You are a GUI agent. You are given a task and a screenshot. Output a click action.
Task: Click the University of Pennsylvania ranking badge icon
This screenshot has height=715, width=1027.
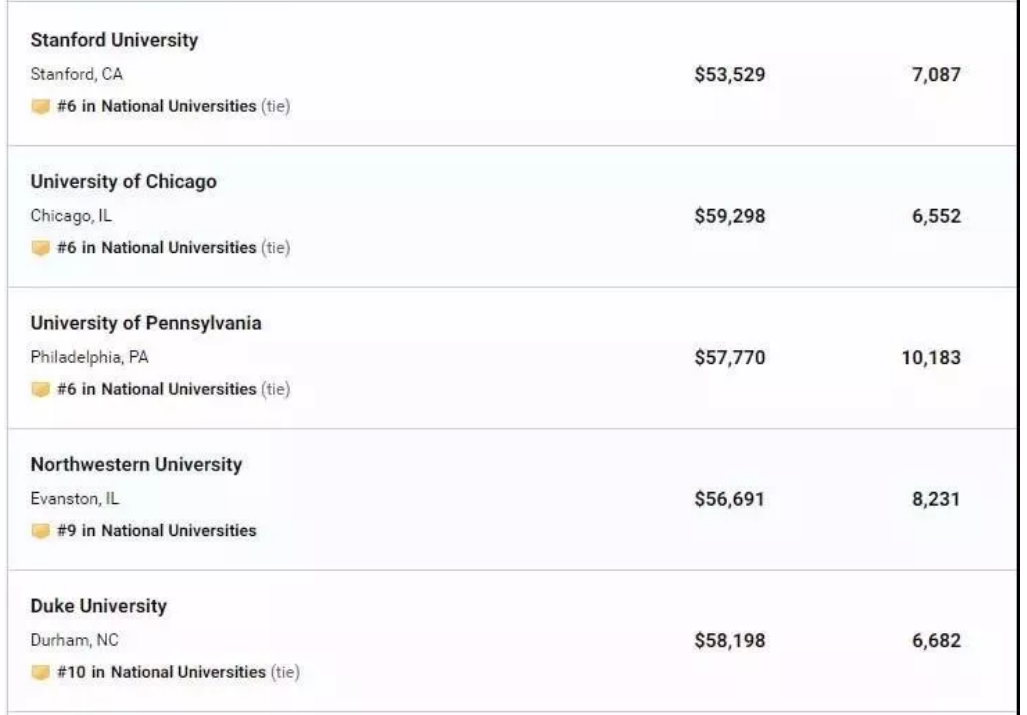tap(41, 390)
